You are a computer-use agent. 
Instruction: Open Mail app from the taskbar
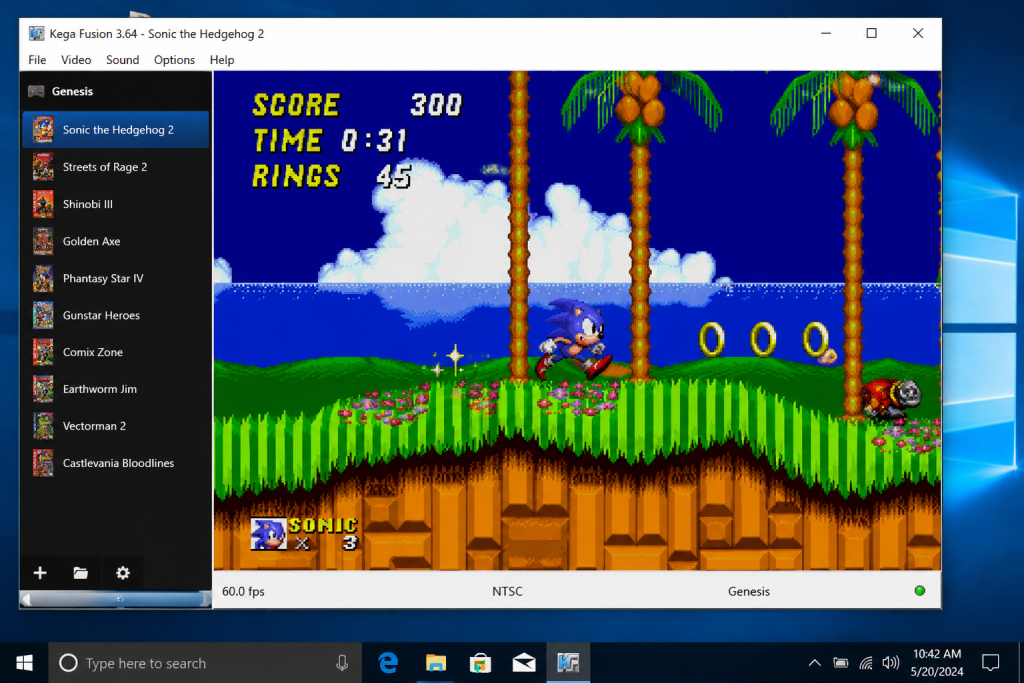524,663
